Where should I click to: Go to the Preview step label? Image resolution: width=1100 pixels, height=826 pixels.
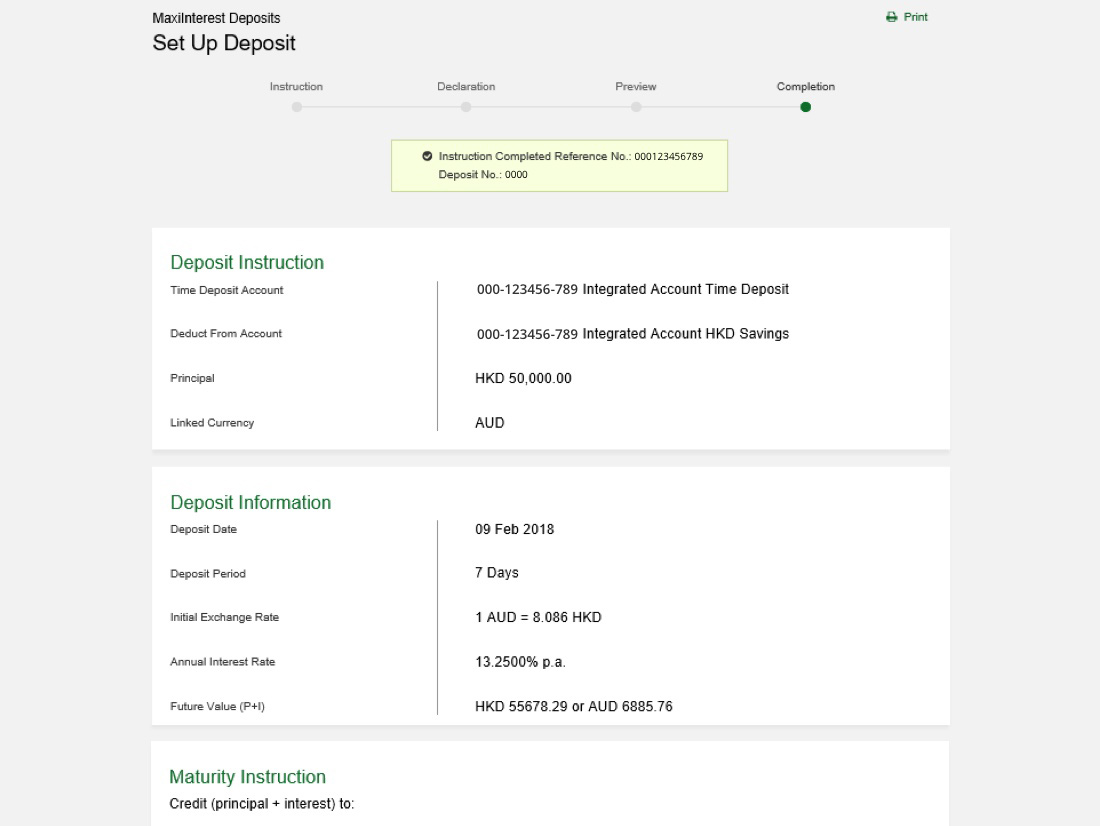click(636, 87)
